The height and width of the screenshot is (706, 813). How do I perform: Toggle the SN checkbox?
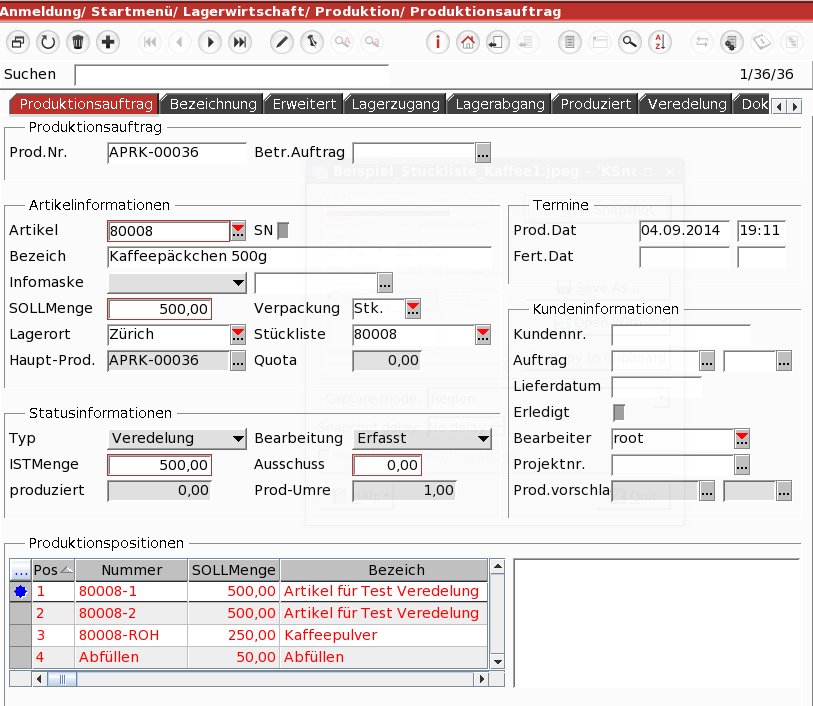point(283,230)
